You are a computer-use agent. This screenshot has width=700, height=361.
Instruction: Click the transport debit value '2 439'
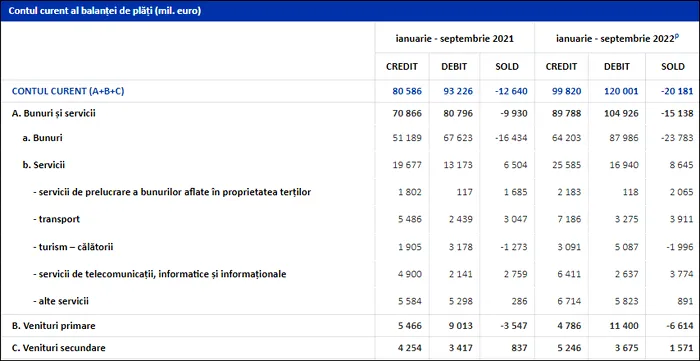coord(460,220)
